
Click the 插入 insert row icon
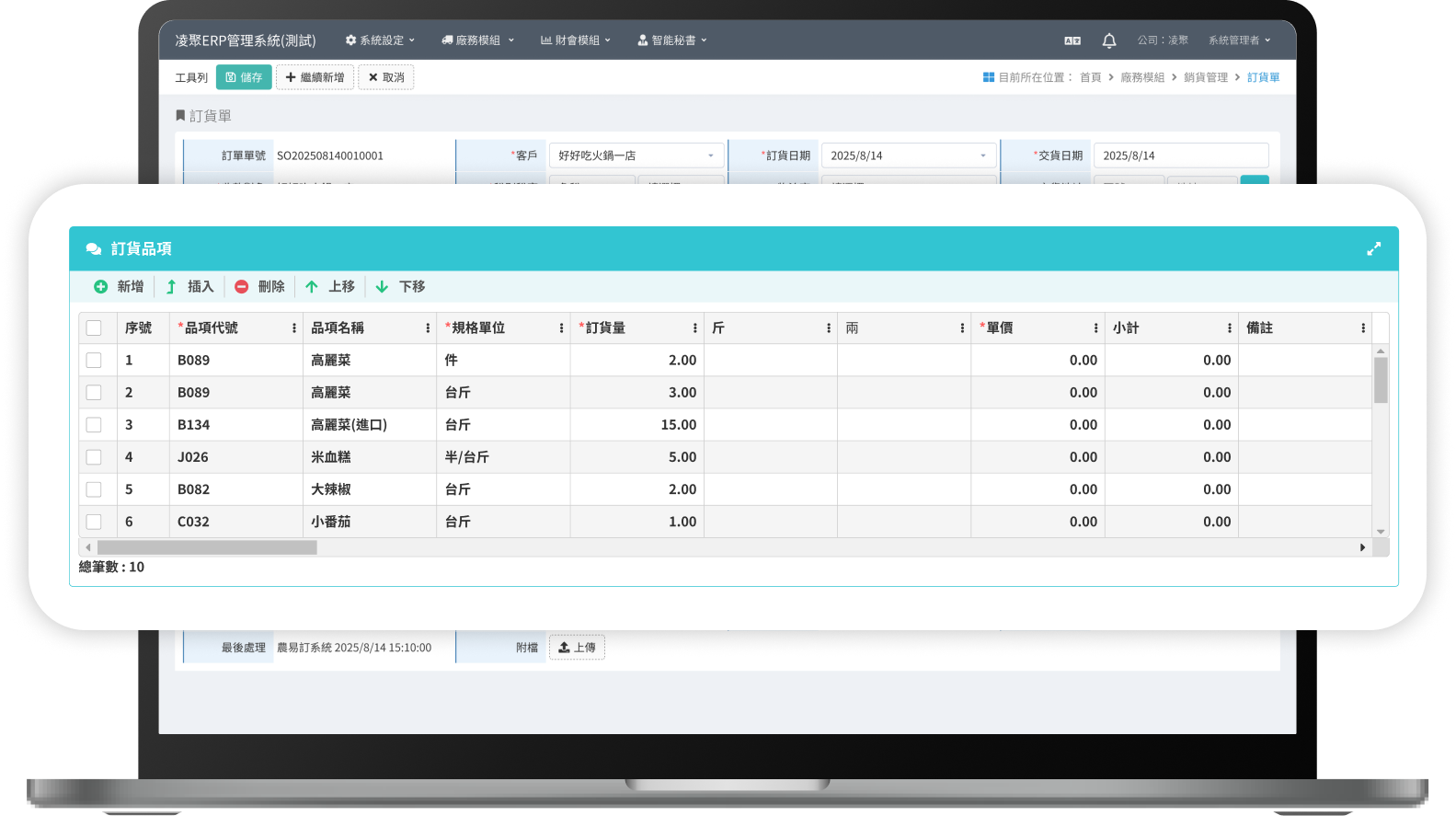click(x=171, y=287)
